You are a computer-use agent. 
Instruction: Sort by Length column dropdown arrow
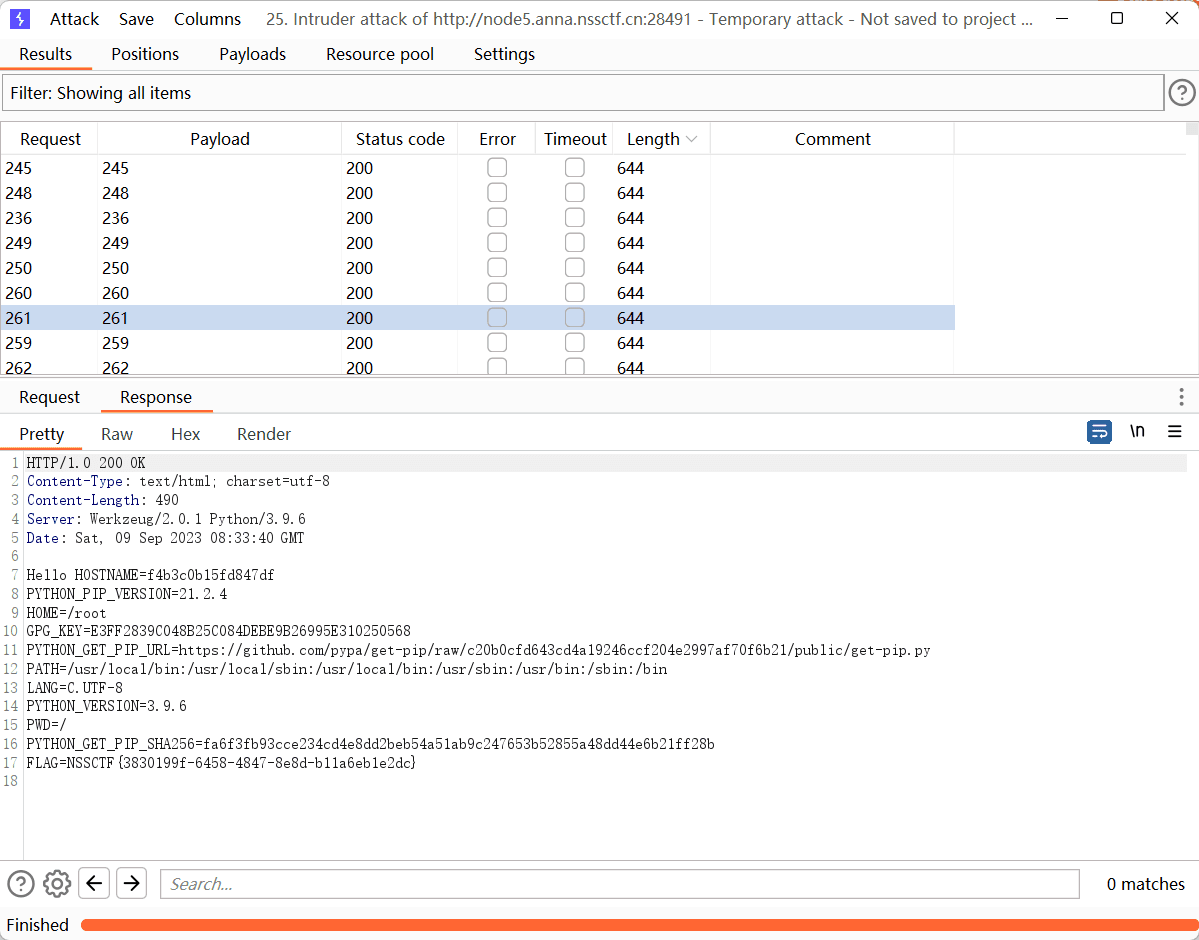(692, 140)
